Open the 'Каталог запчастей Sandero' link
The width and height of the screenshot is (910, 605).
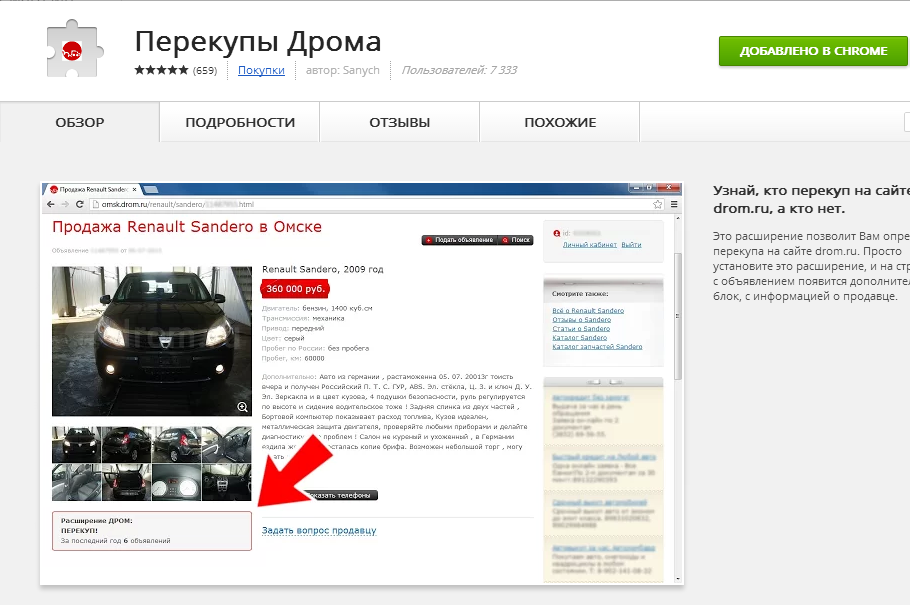click(597, 347)
